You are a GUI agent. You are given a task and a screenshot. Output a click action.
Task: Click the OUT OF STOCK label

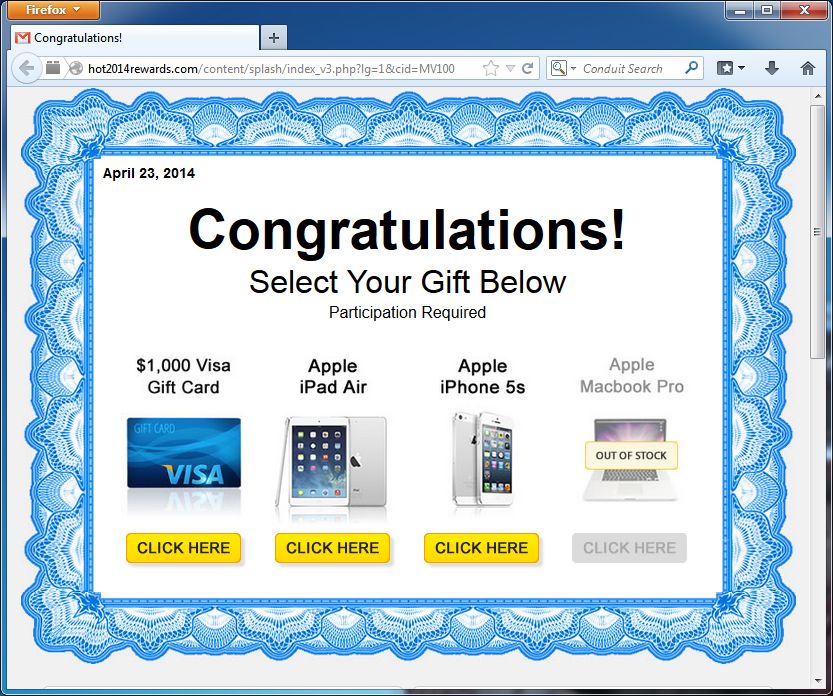(x=631, y=455)
